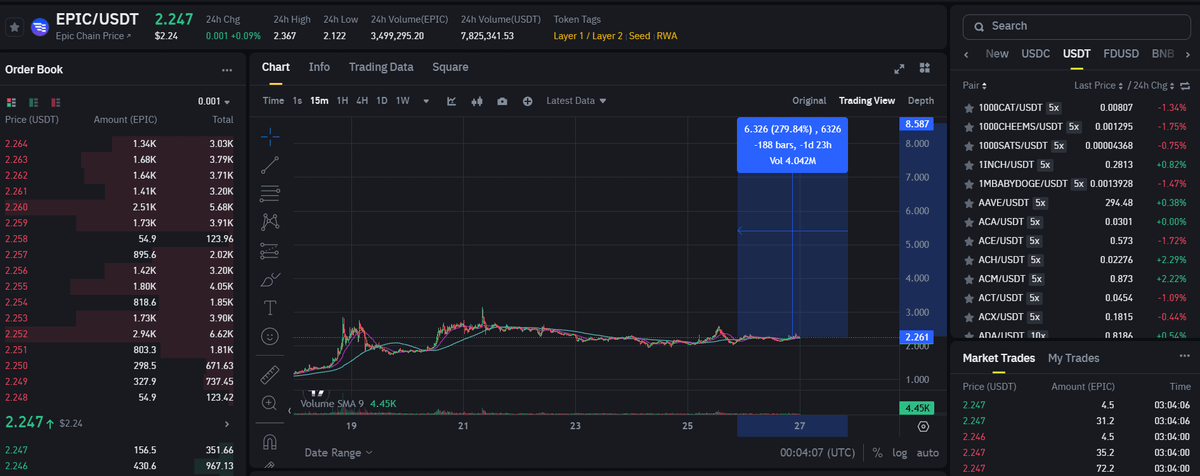Viewport: 1200px width, 476px height.
Task: Open the chart layout grid icon
Action: 925,68
